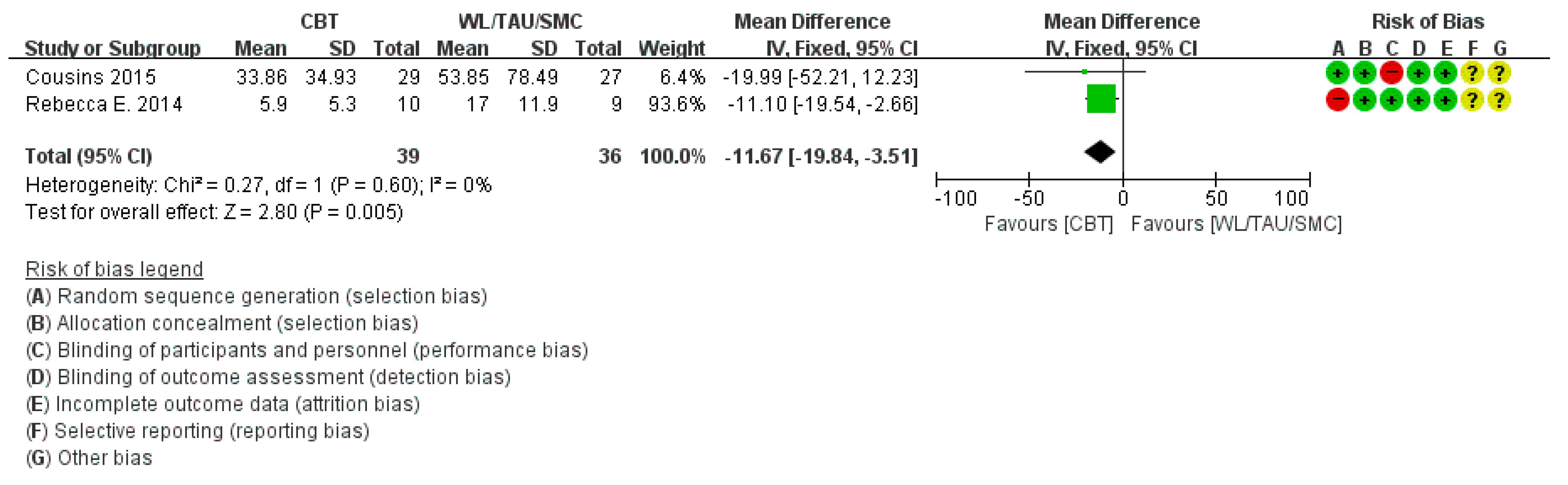The image size is (1568, 485).
Task: Open the underlined Risk of bias legend heading
Action: [114, 269]
